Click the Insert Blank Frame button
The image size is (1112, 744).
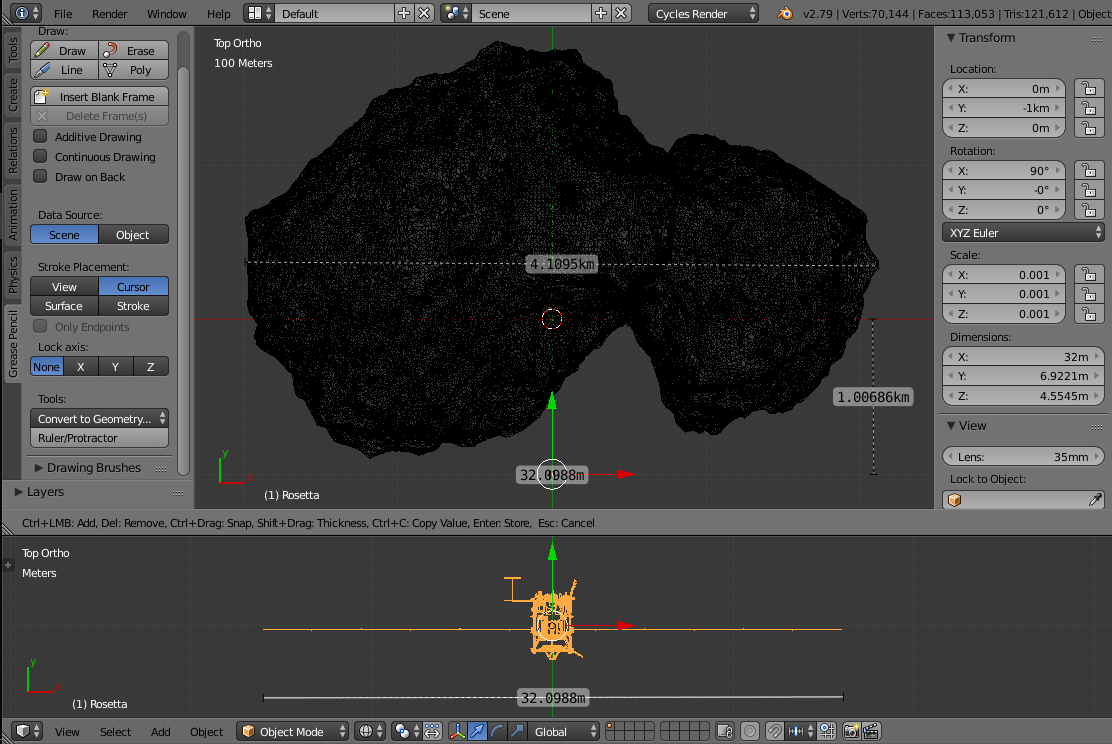click(x=99, y=96)
